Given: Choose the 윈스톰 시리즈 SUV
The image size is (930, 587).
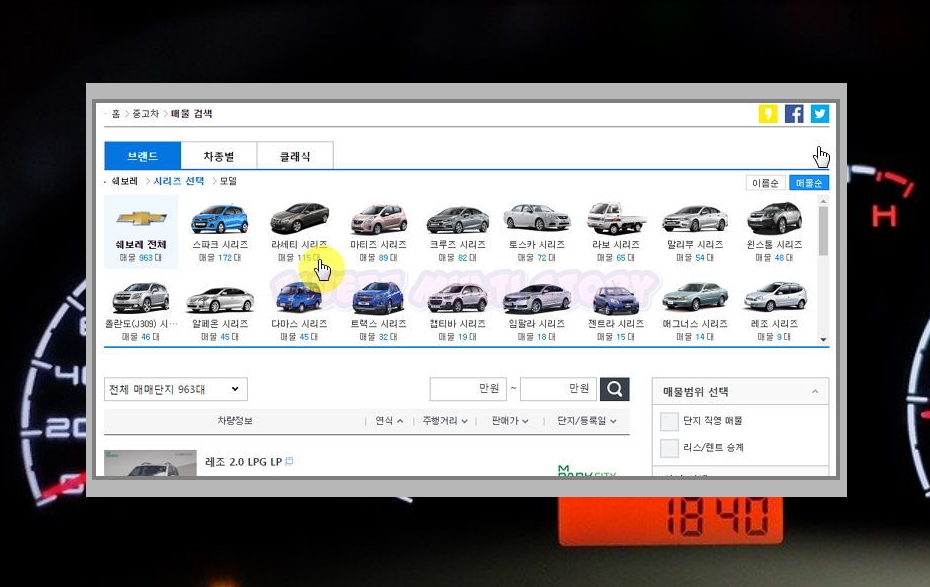Looking at the screenshot, I should click(774, 232).
